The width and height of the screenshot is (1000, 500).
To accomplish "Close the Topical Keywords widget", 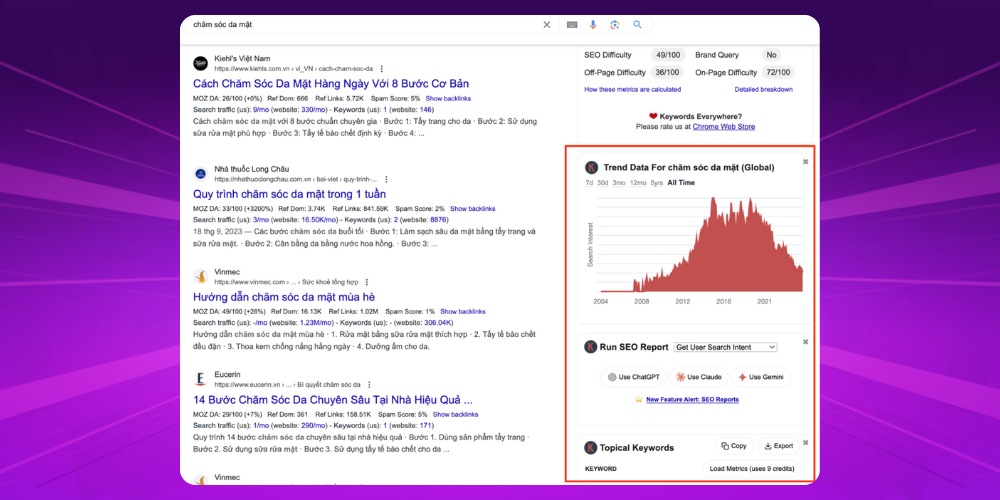I will 805,443.
